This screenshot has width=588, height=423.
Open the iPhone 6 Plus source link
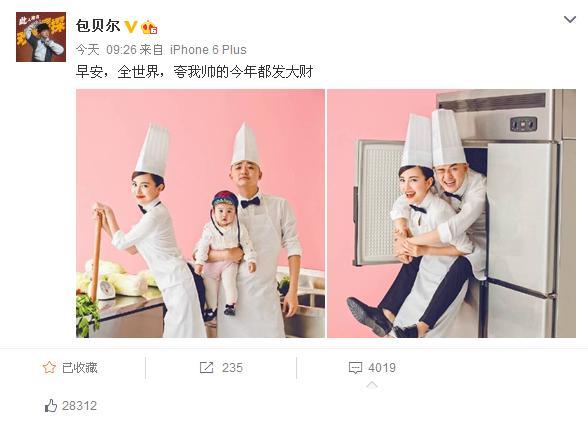pyautogui.click(x=208, y=50)
